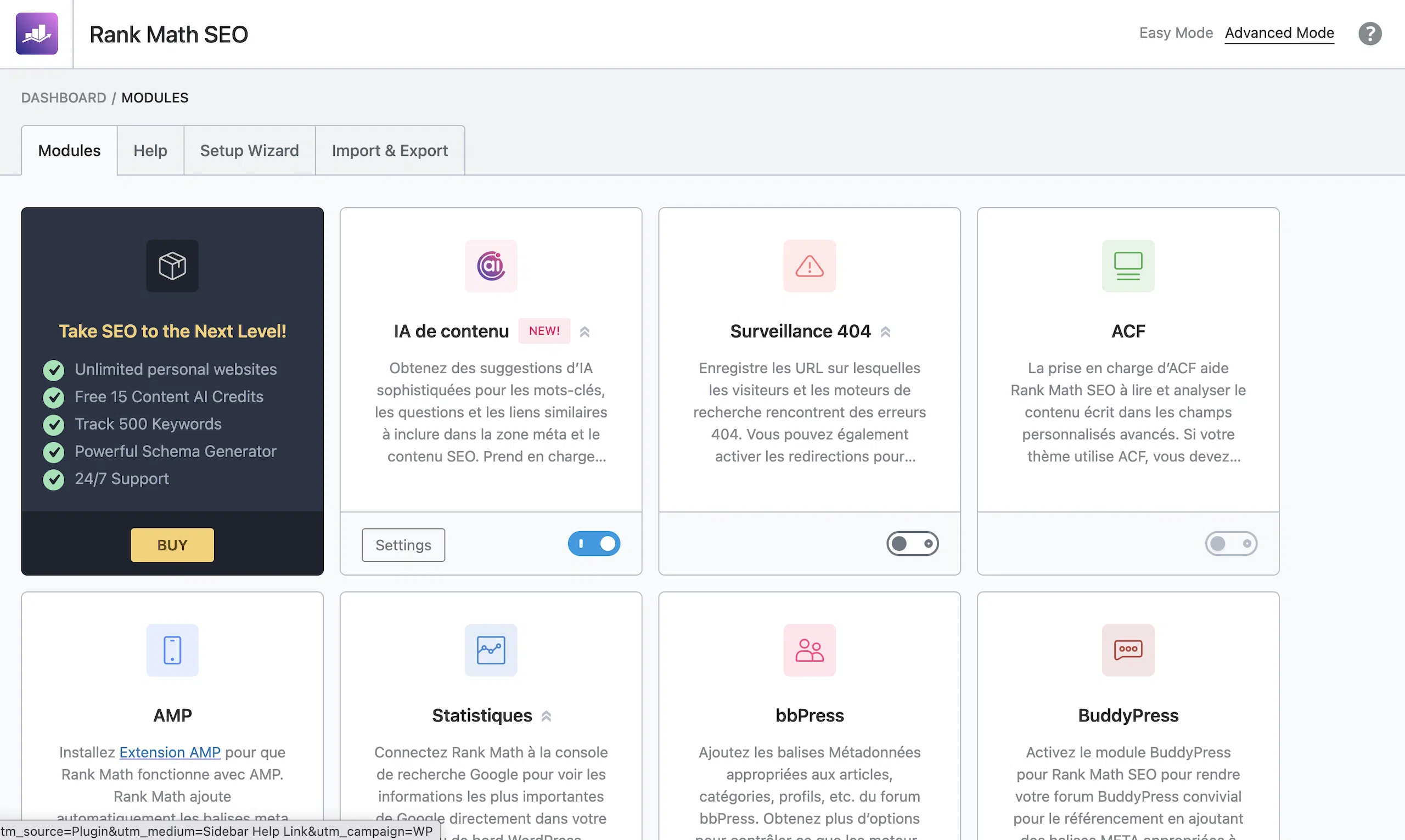
Task: Click the box icon in the upgrade card
Action: click(172, 266)
